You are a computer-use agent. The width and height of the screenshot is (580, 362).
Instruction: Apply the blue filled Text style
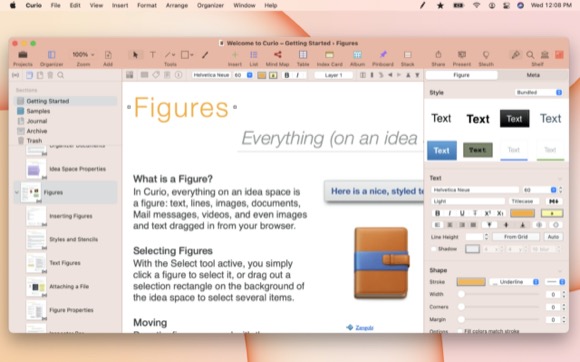click(x=442, y=150)
